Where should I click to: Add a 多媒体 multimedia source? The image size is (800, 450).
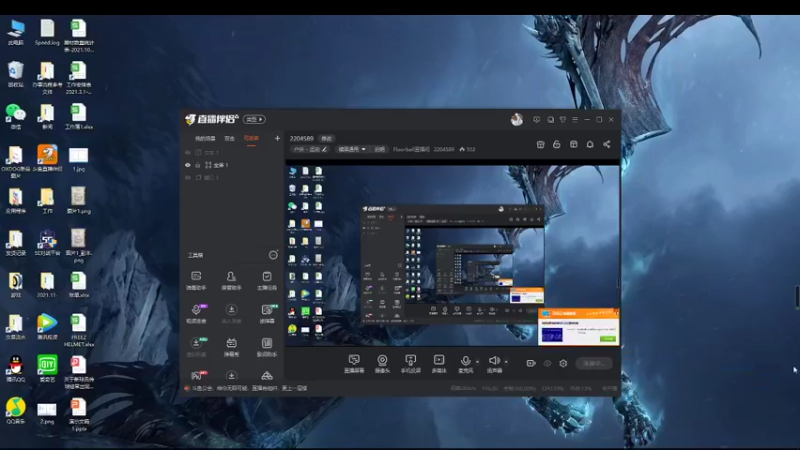pos(439,364)
